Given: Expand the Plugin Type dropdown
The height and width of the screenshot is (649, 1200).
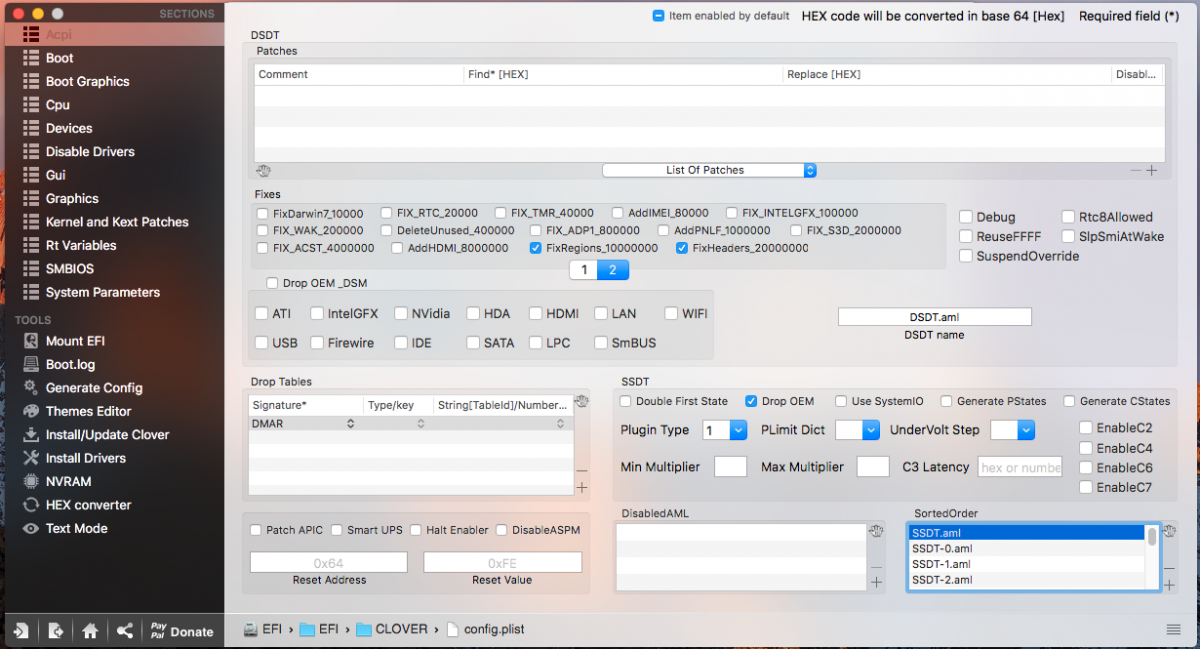Looking at the screenshot, I should tap(738, 430).
